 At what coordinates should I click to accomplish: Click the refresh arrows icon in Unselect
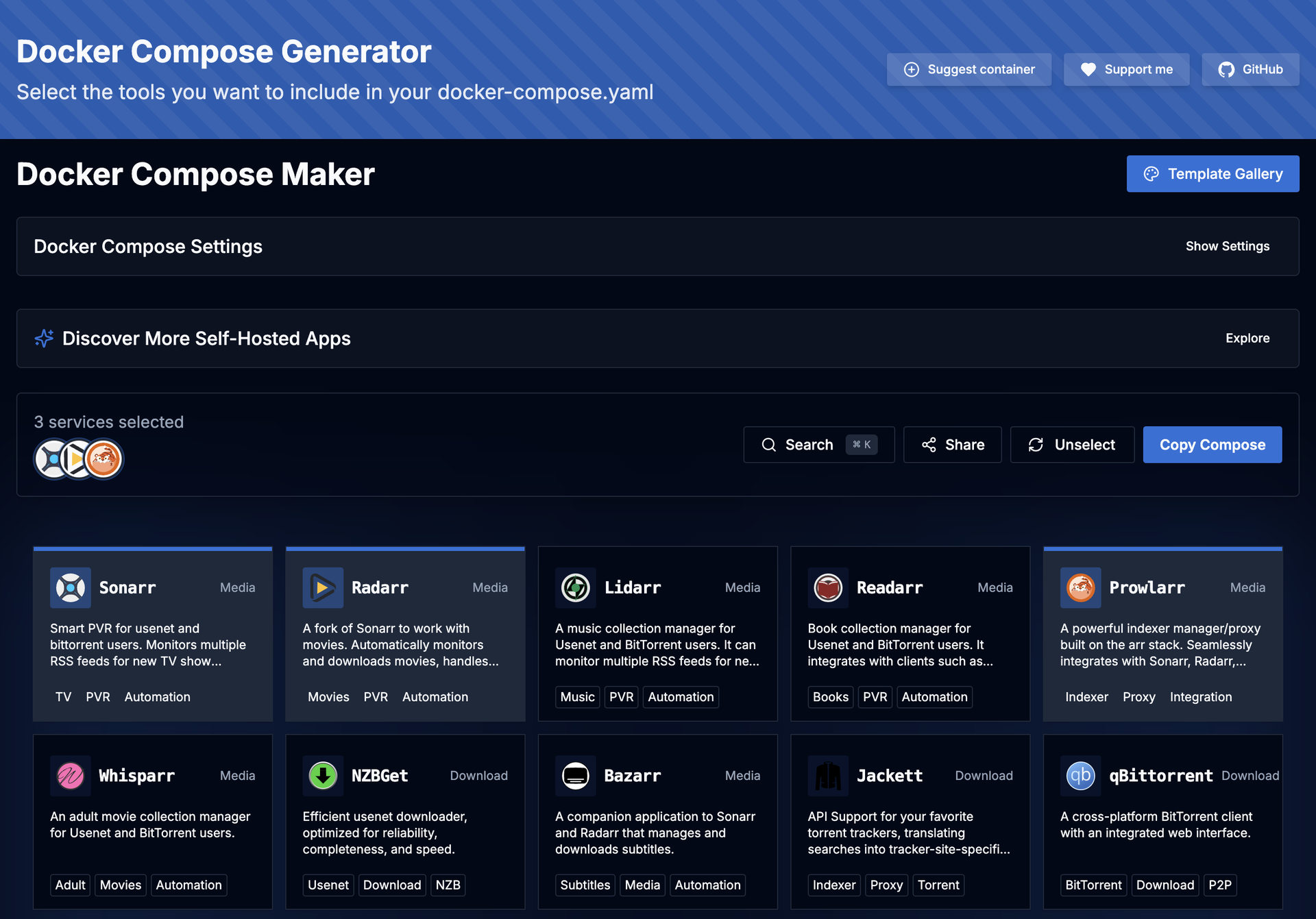tap(1036, 445)
